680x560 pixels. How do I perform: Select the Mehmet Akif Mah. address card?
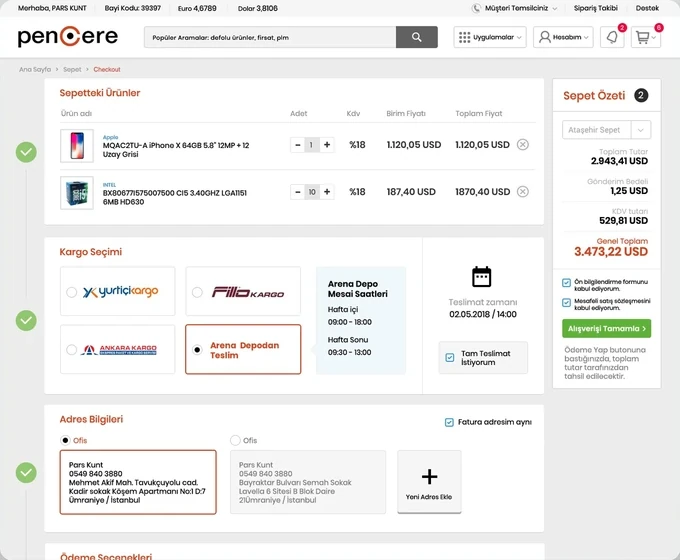pos(138,482)
